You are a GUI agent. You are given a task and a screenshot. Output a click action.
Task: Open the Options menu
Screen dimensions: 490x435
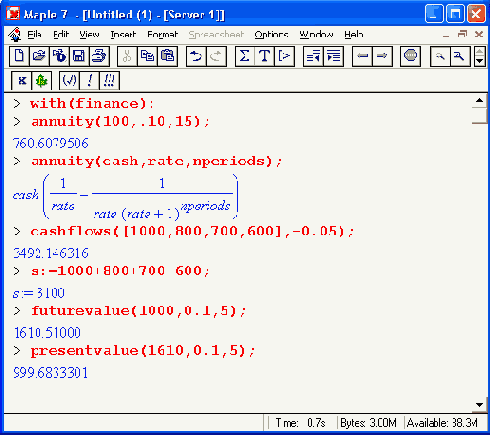[271, 34]
